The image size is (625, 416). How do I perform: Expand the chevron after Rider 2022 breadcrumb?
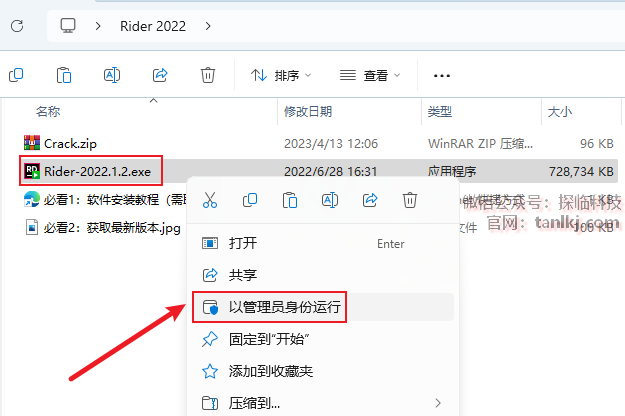208,26
